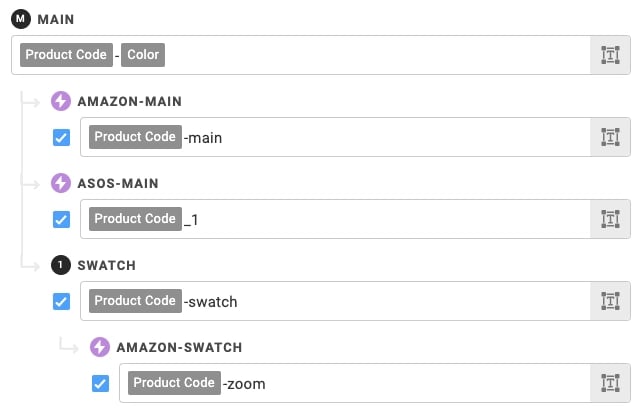
Task: Click the black M badge beside MAIN
Action: [x=21, y=19]
